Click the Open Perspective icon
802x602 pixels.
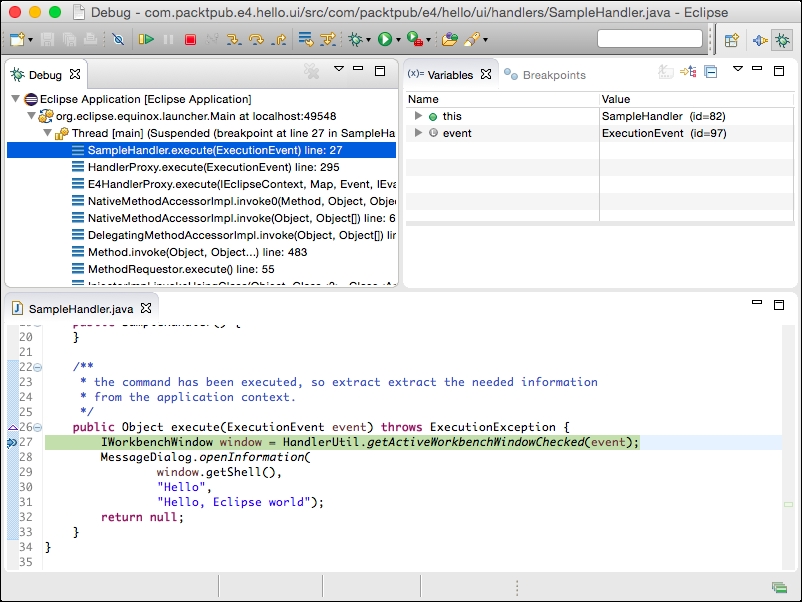pyautogui.click(x=731, y=40)
